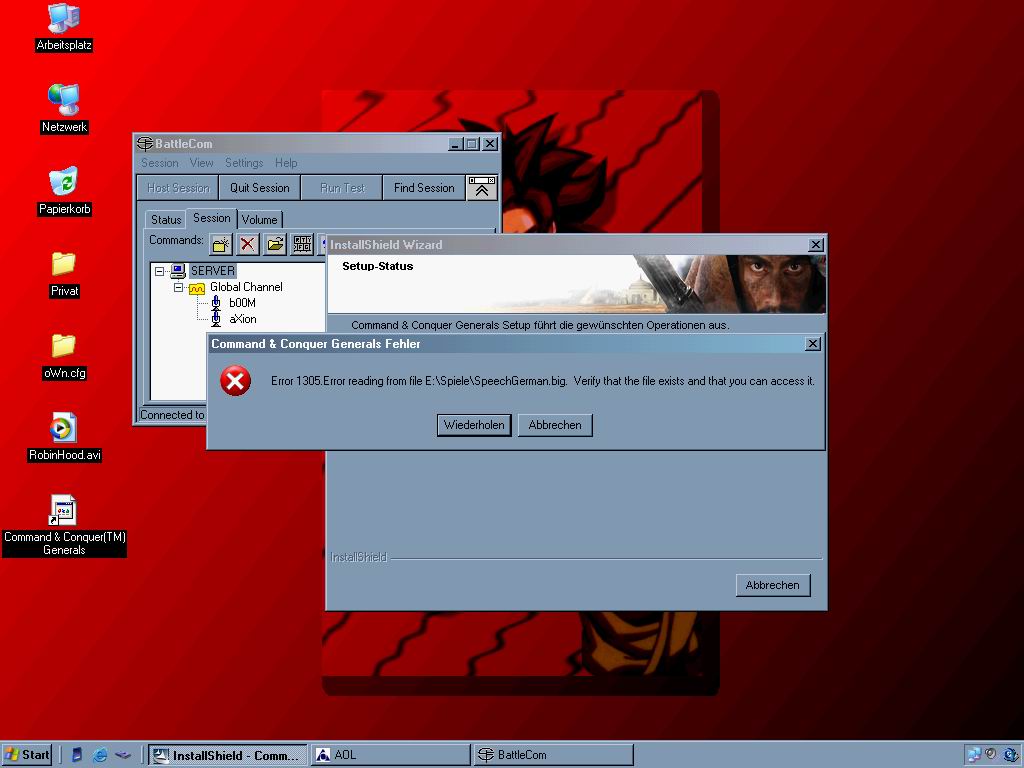
Task: Click the BattleCom logo icon in the title bar
Action: (x=144, y=144)
